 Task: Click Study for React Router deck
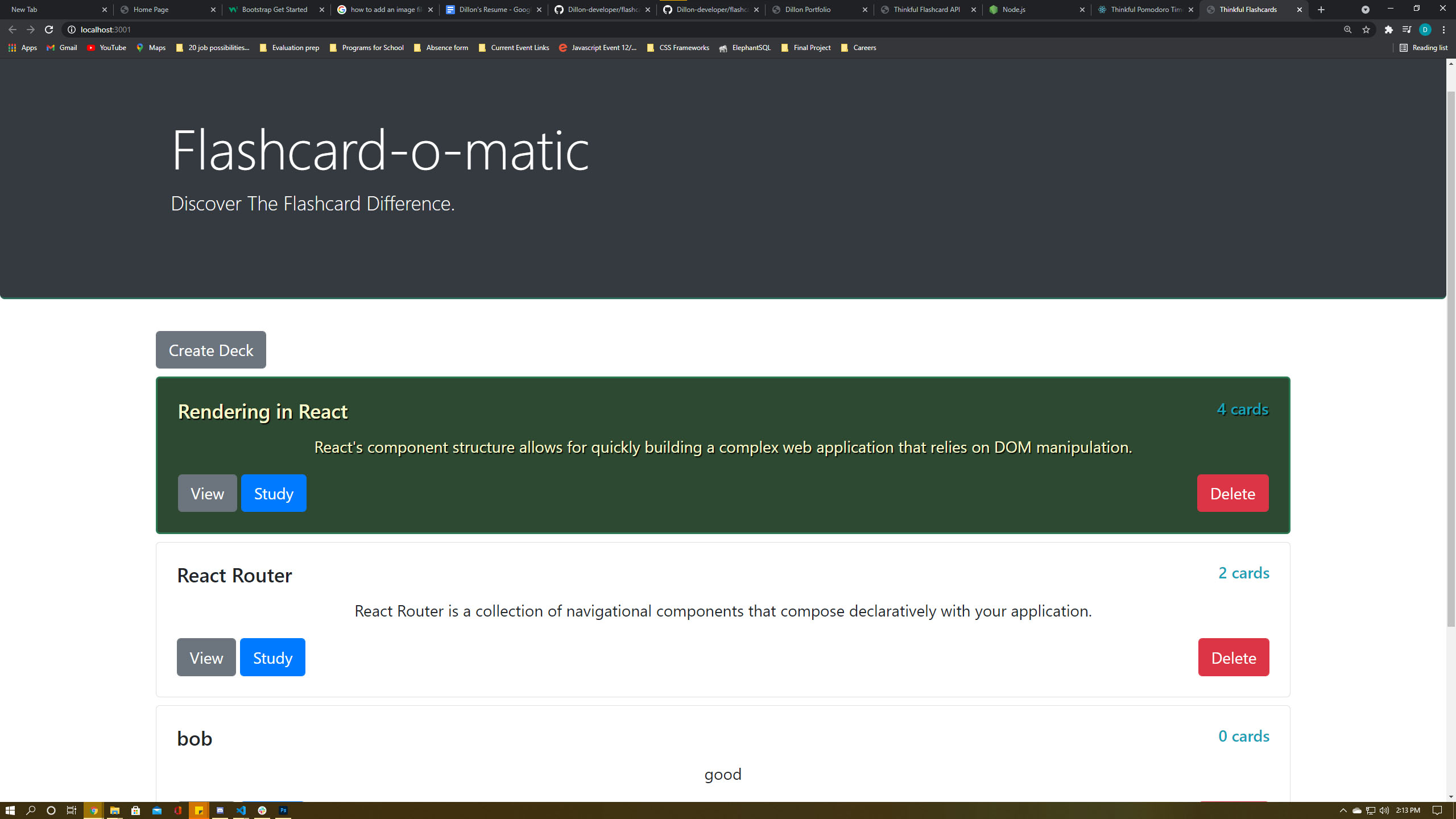tap(272, 657)
